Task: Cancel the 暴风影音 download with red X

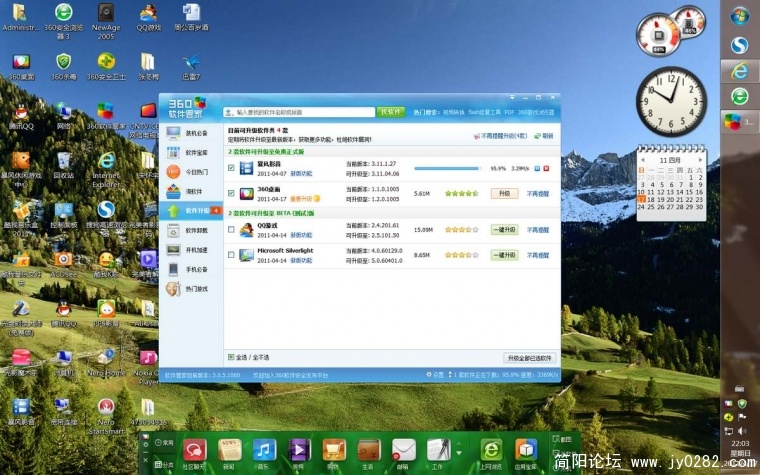Action: click(546, 168)
